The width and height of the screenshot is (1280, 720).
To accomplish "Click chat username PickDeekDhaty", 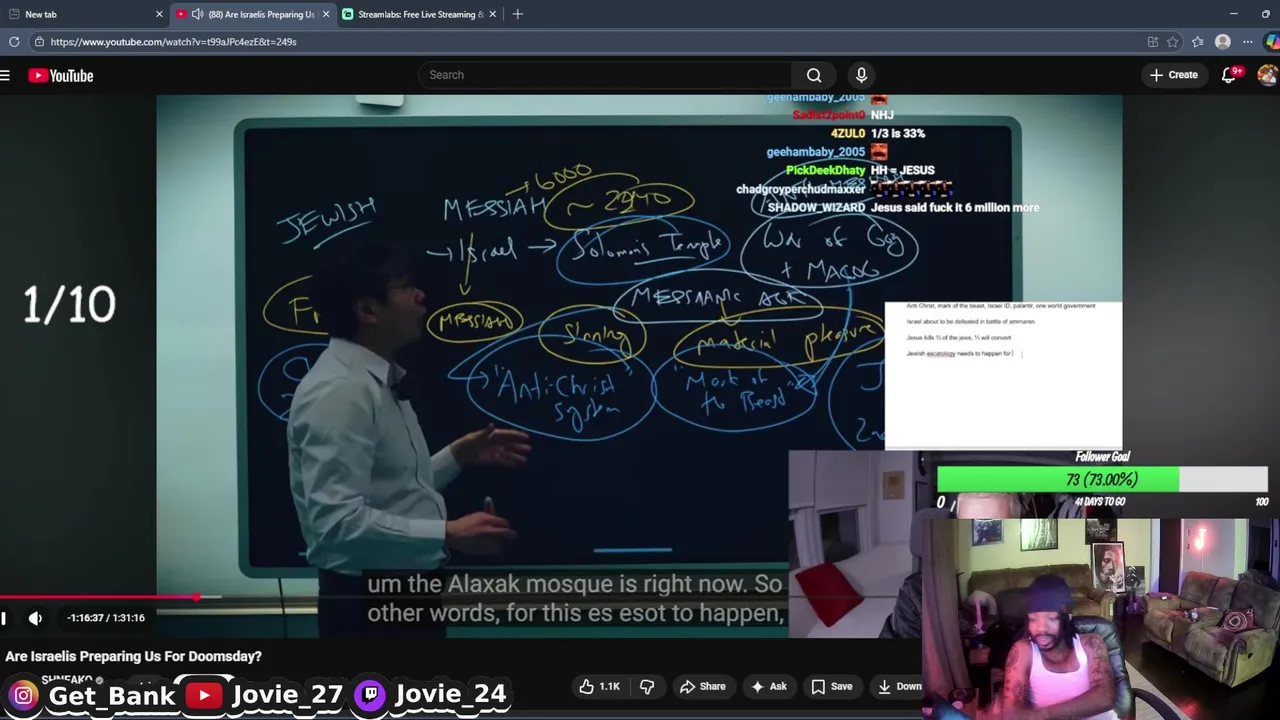I will click(x=825, y=170).
